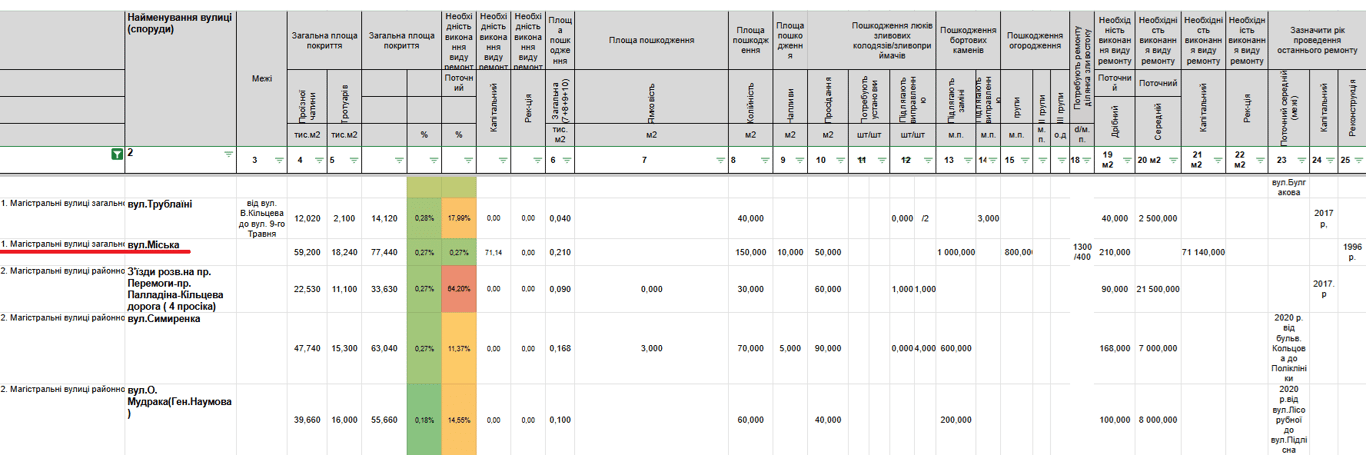Click the red cell showing 64,20%
Viewport: 1366px width, 455px height.
click(x=459, y=289)
